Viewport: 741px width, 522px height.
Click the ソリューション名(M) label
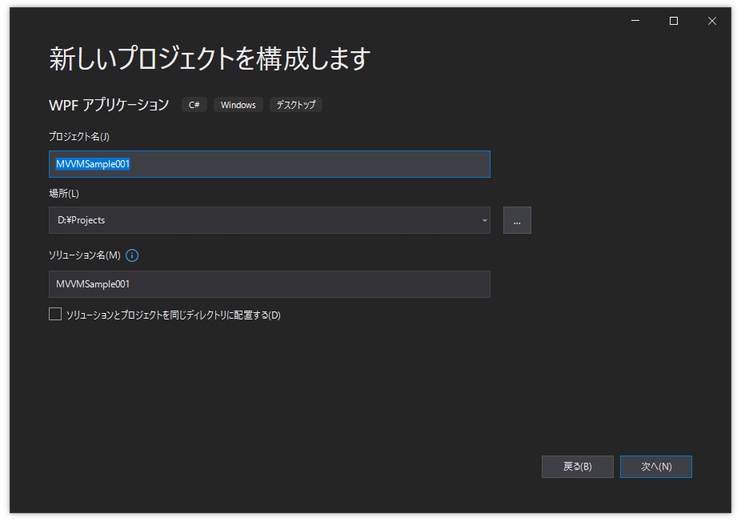pyautogui.click(x=85, y=256)
